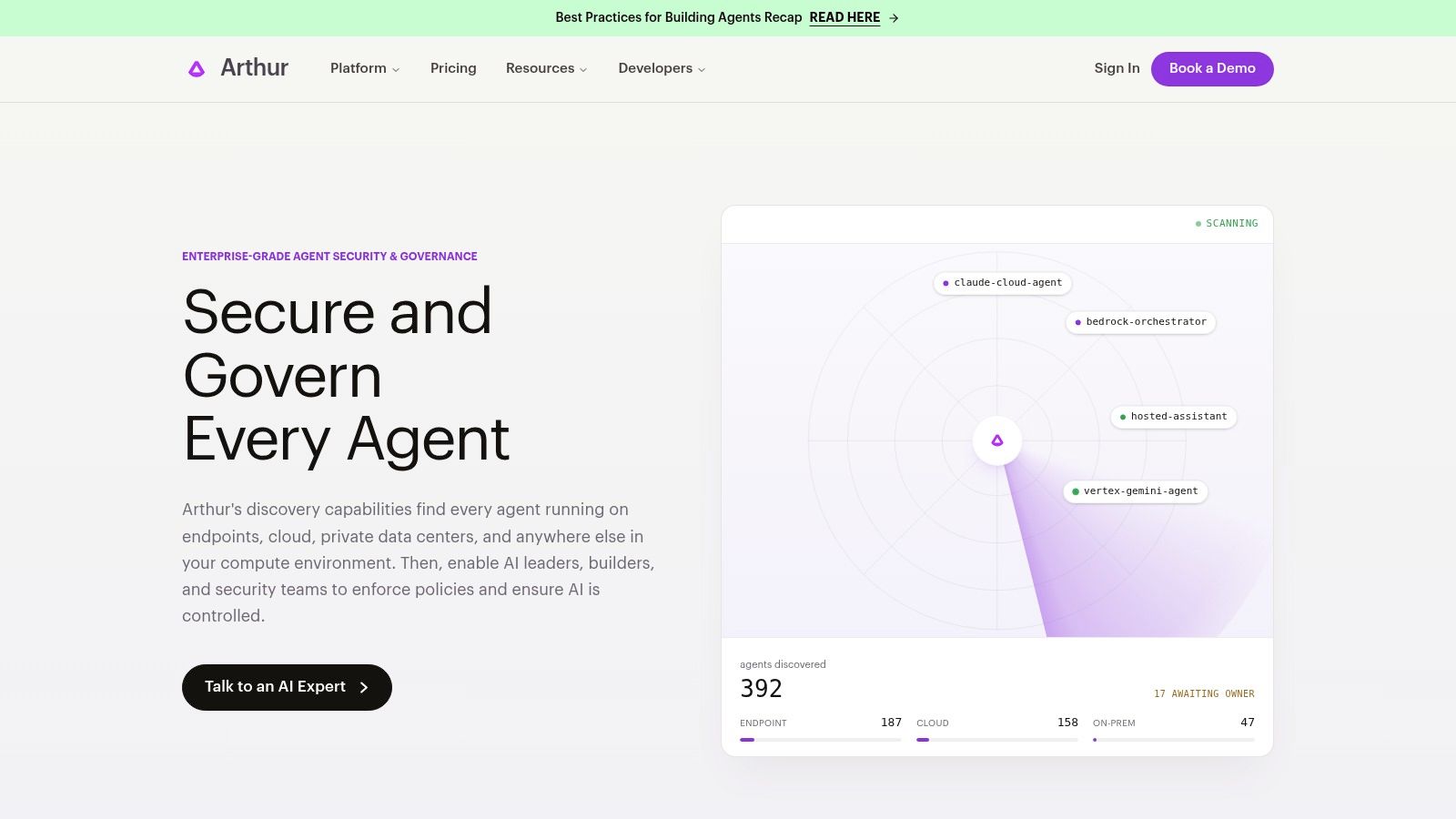Select the hosted-assistant tag
The image size is (1456, 819).
pos(1174,417)
